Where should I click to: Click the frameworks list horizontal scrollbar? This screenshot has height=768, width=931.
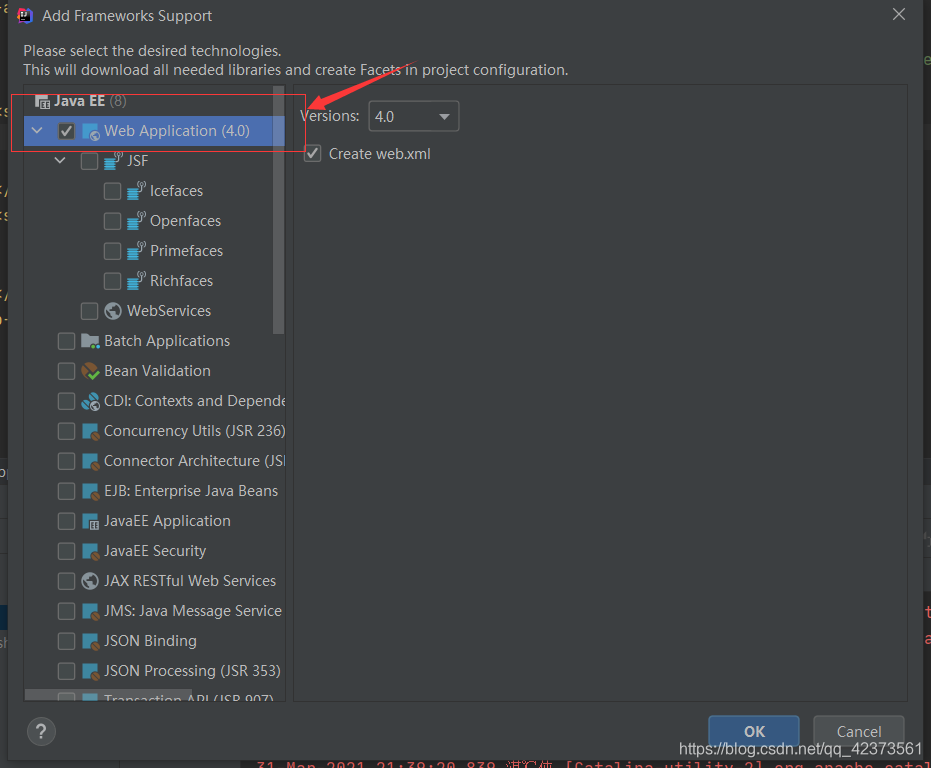108,695
